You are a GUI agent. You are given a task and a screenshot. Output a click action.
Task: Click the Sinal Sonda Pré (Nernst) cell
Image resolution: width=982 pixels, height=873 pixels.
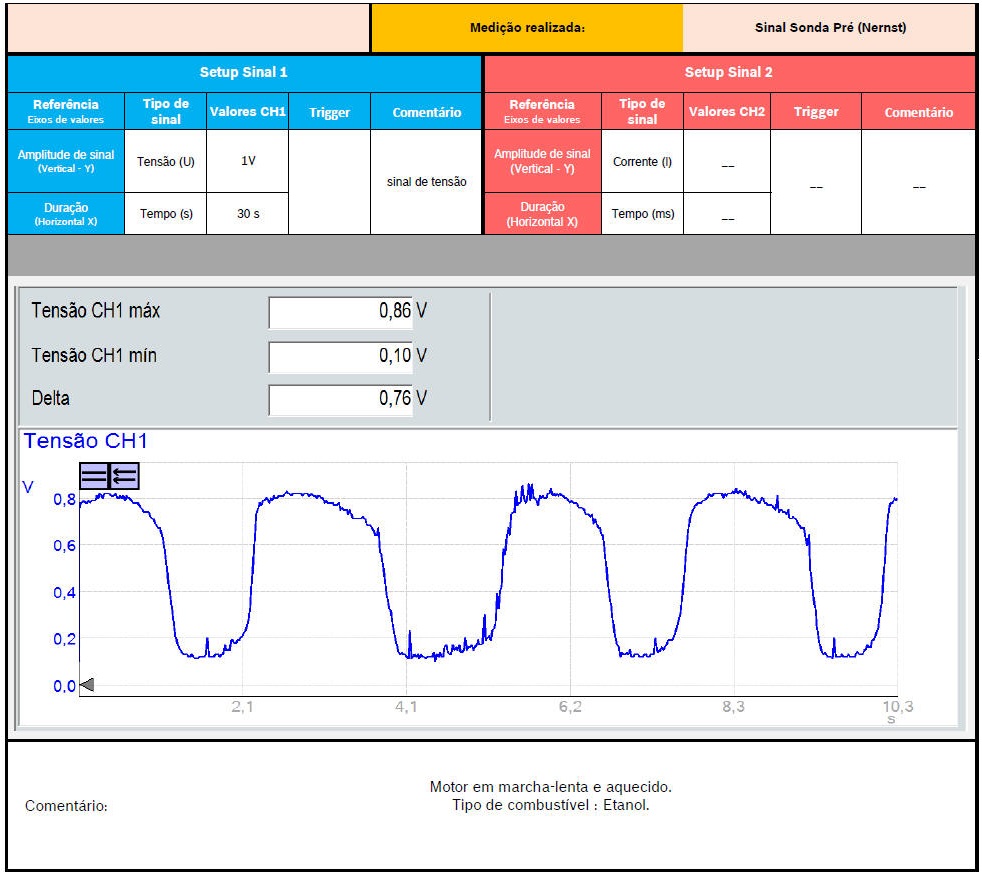click(829, 28)
